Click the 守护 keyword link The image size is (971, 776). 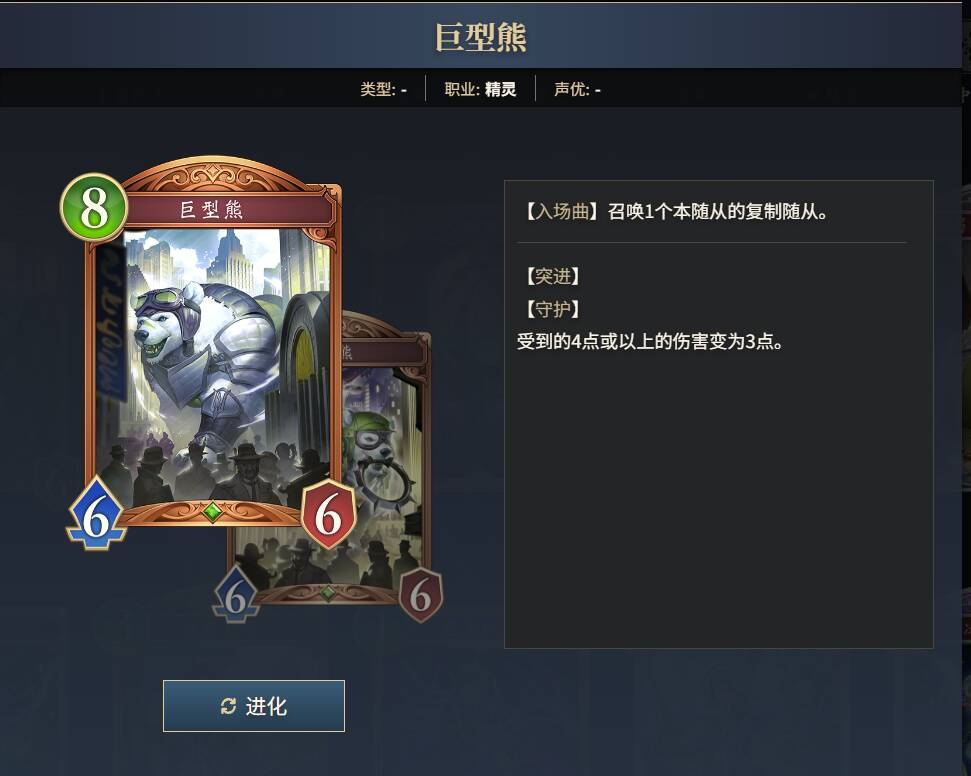tap(552, 308)
